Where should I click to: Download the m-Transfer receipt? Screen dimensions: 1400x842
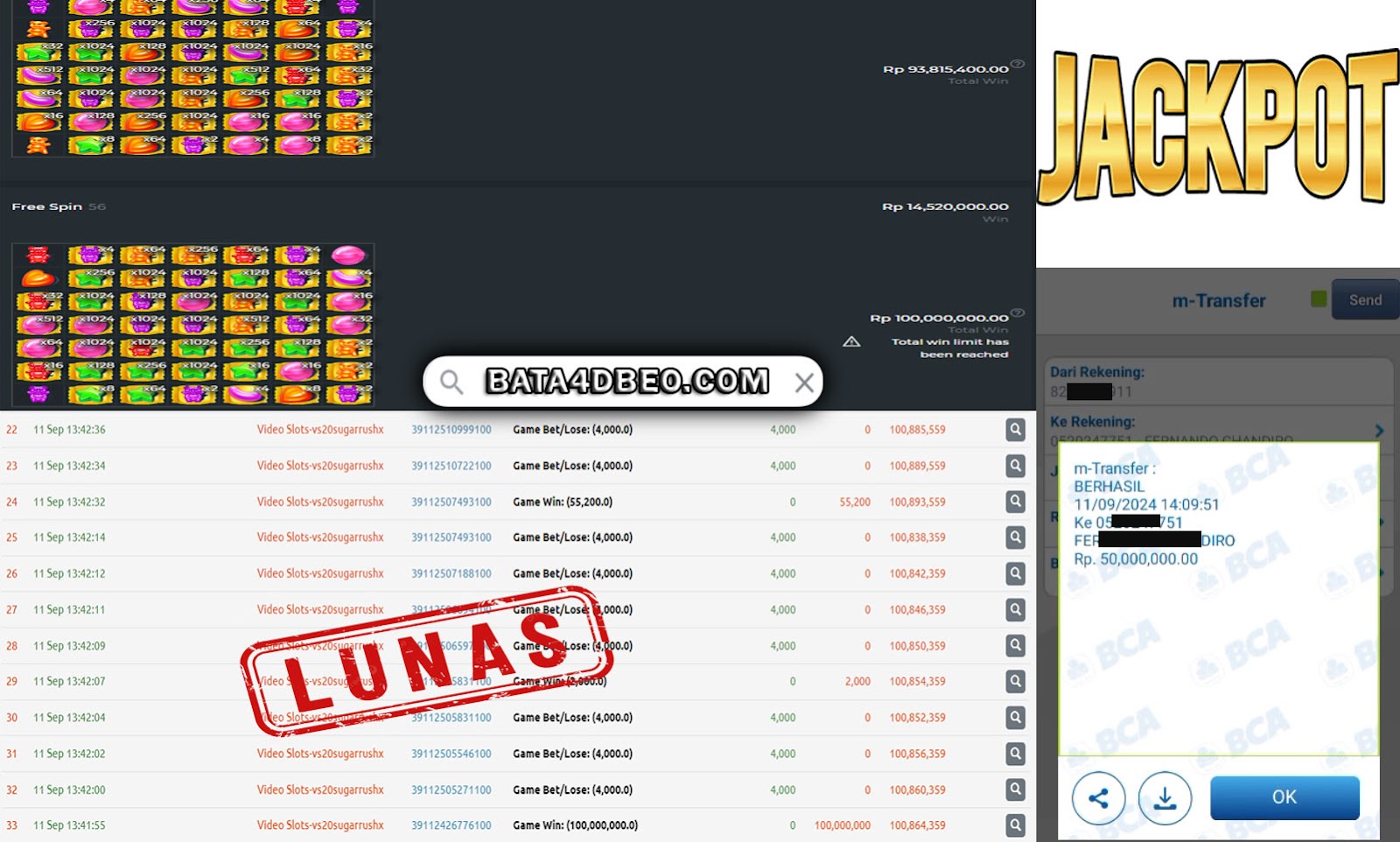point(1165,798)
